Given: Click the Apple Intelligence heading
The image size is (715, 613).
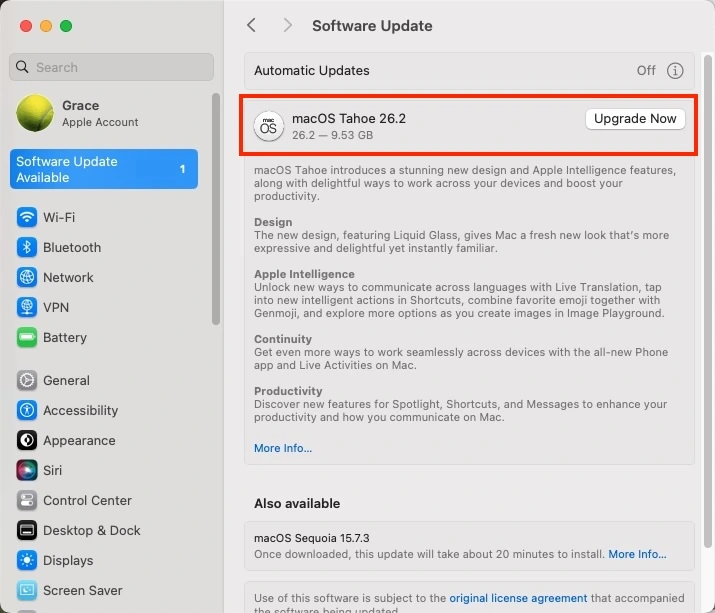Looking at the screenshot, I should [x=304, y=274].
